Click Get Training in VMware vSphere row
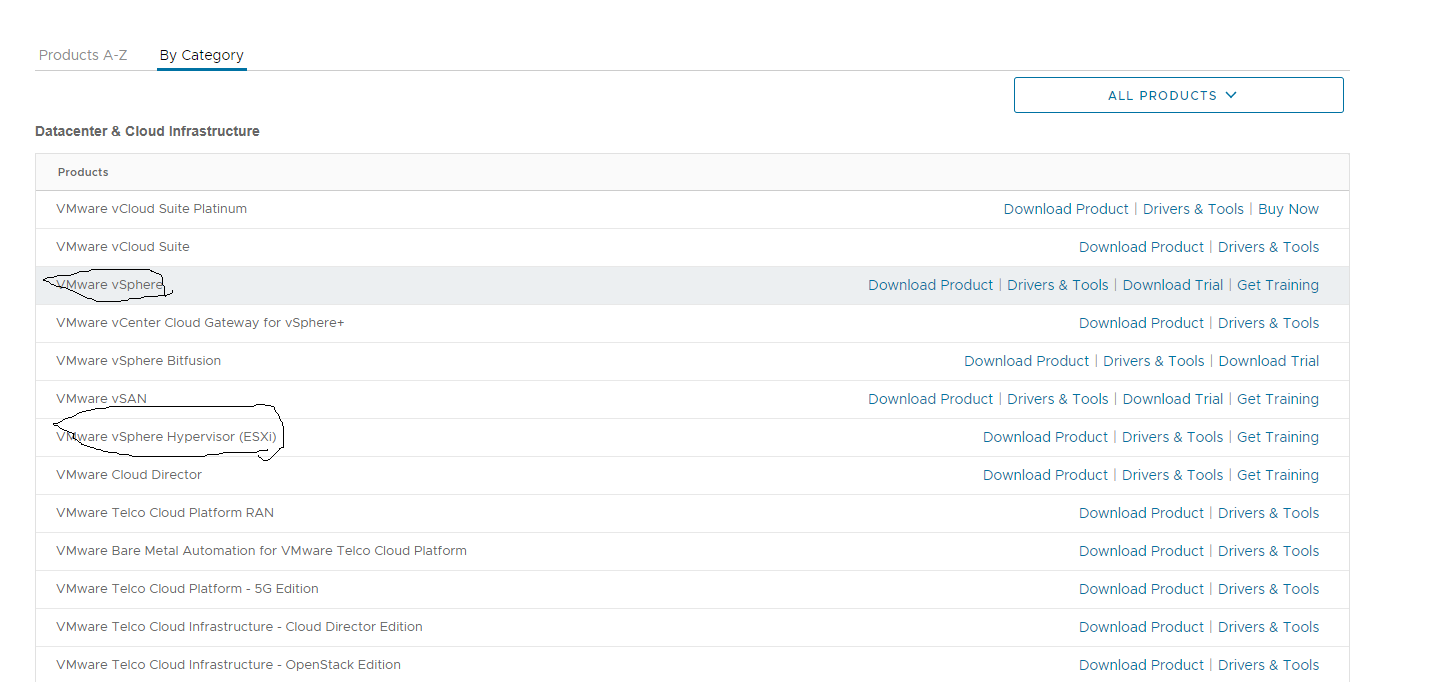 (x=1278, y=285)
